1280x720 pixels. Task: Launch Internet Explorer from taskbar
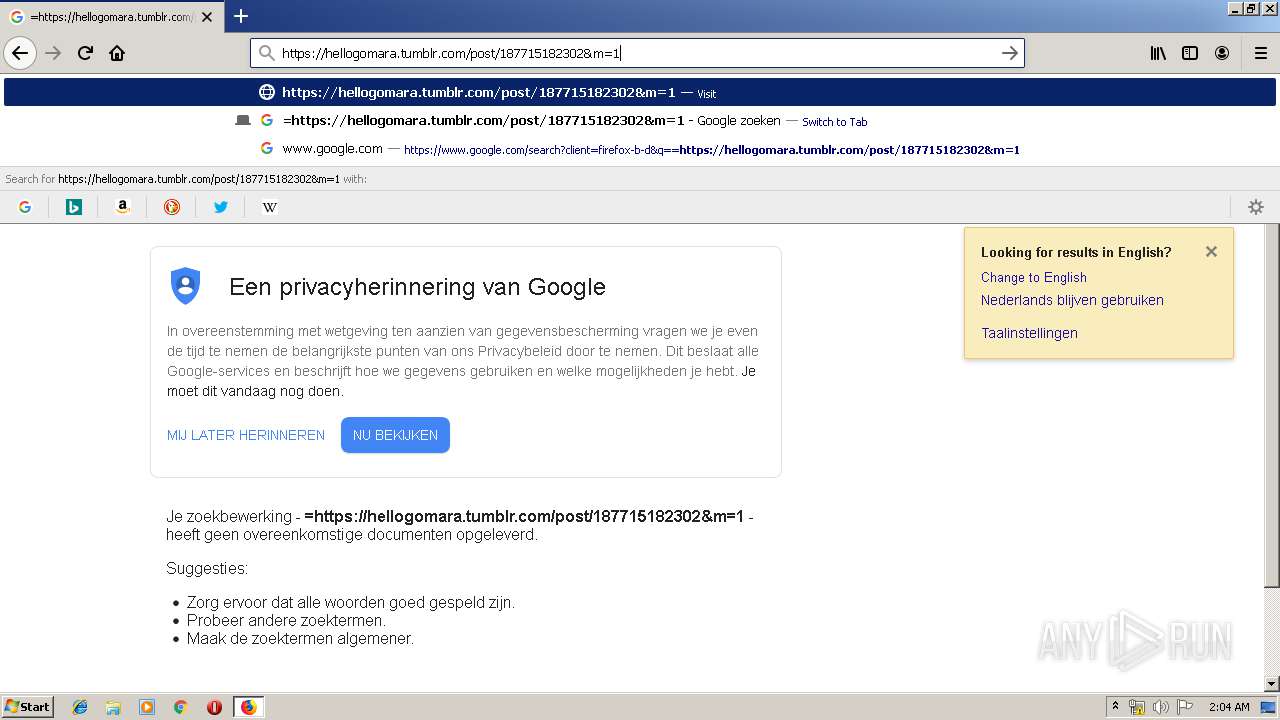pos(80,707)
